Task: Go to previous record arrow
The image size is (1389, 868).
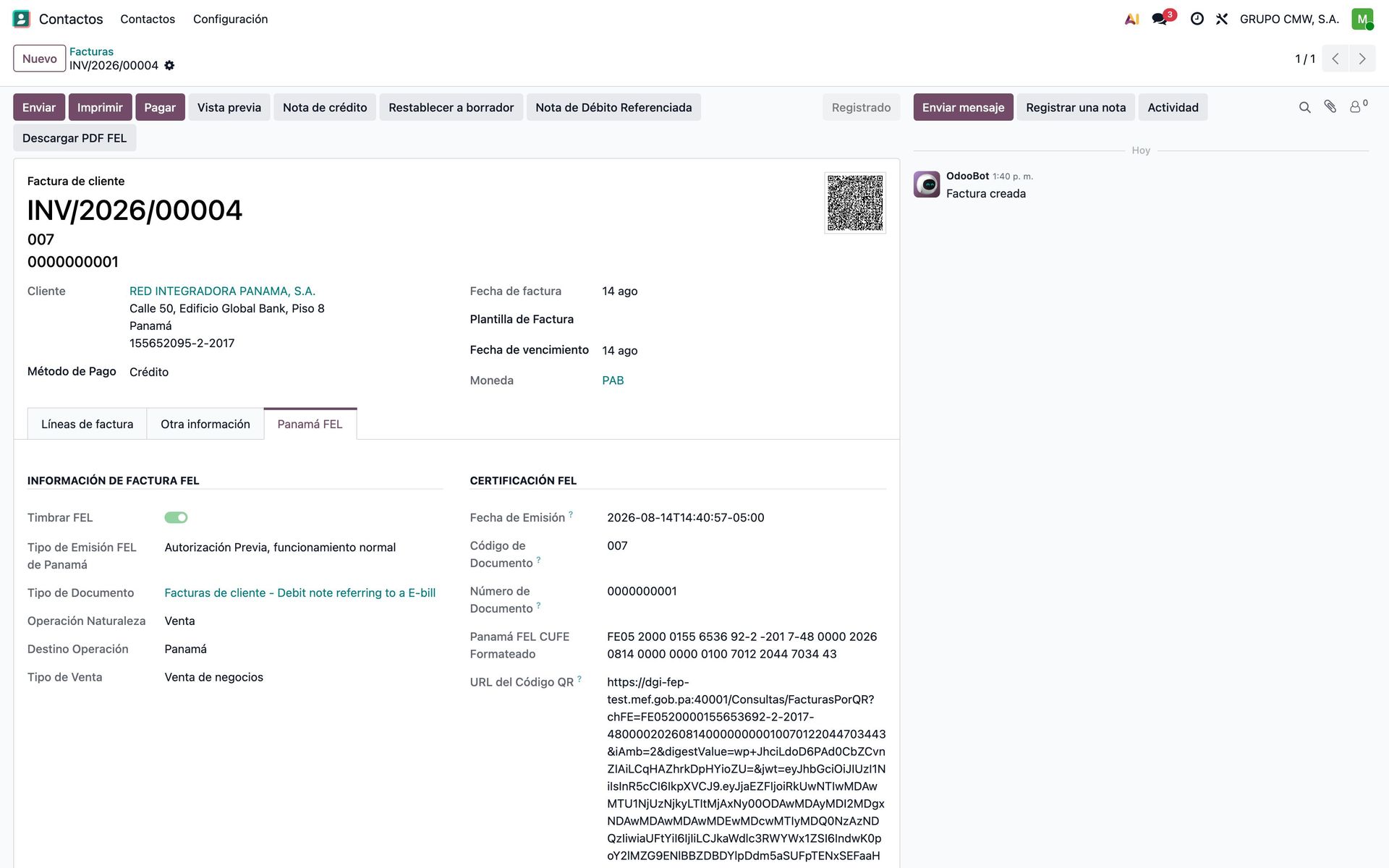Action: [x=1335, y=59]
